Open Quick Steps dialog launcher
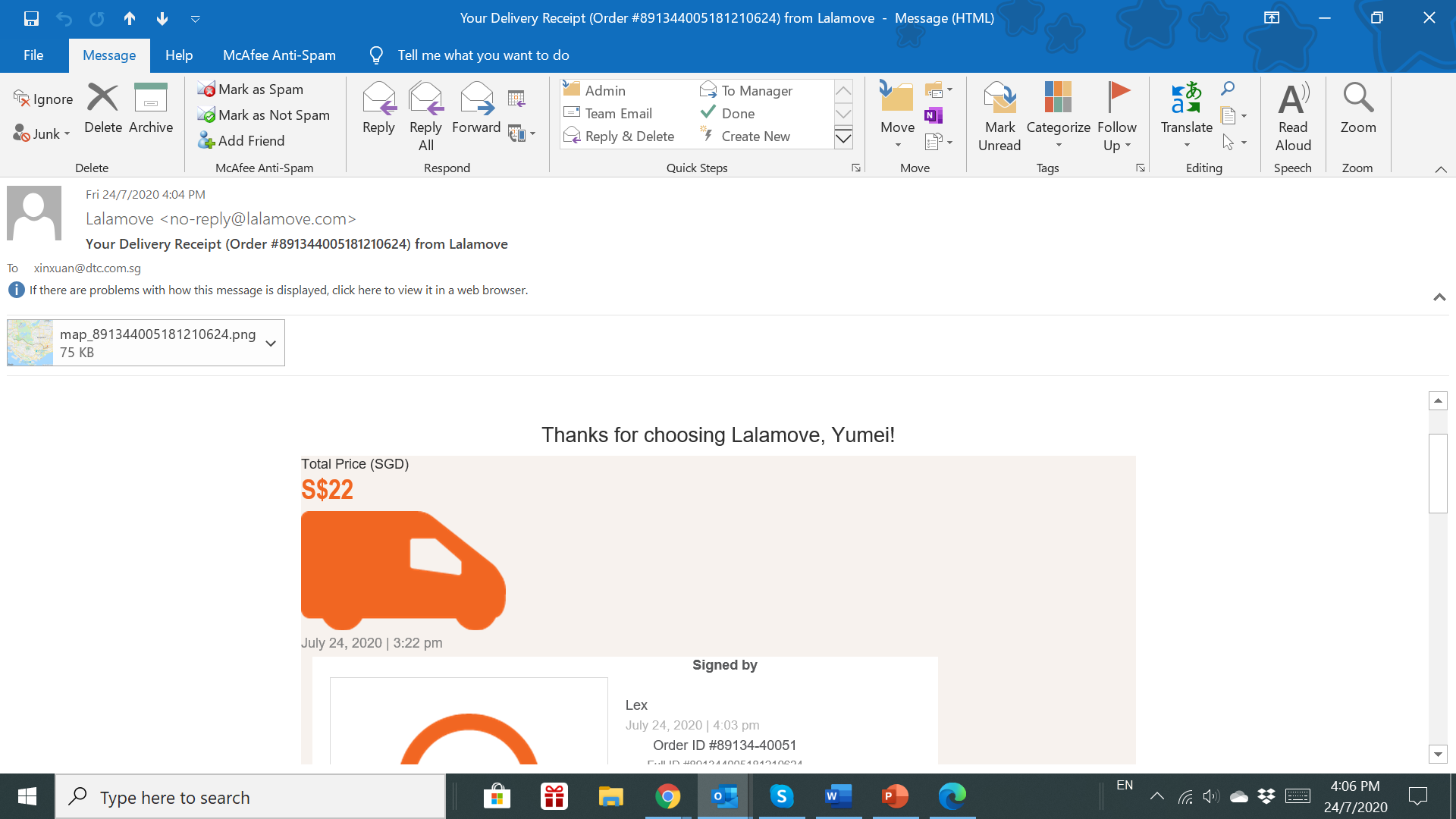Screen dimensions: 1456x819 pos(856,168)
